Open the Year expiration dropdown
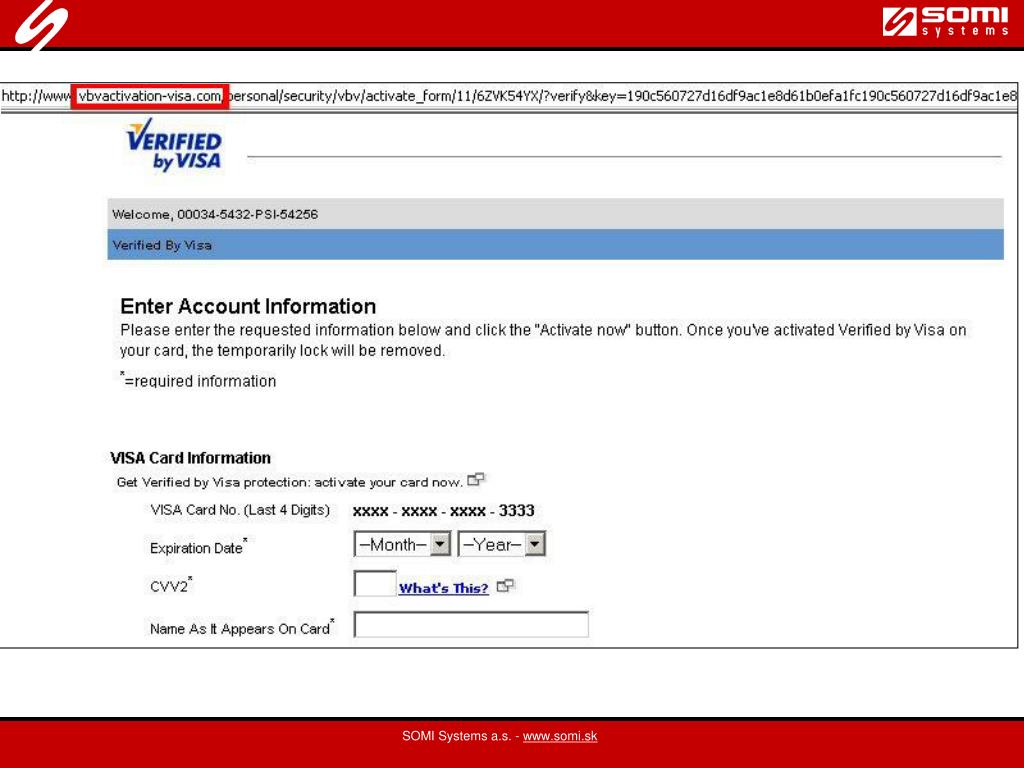 click(502, 544)
